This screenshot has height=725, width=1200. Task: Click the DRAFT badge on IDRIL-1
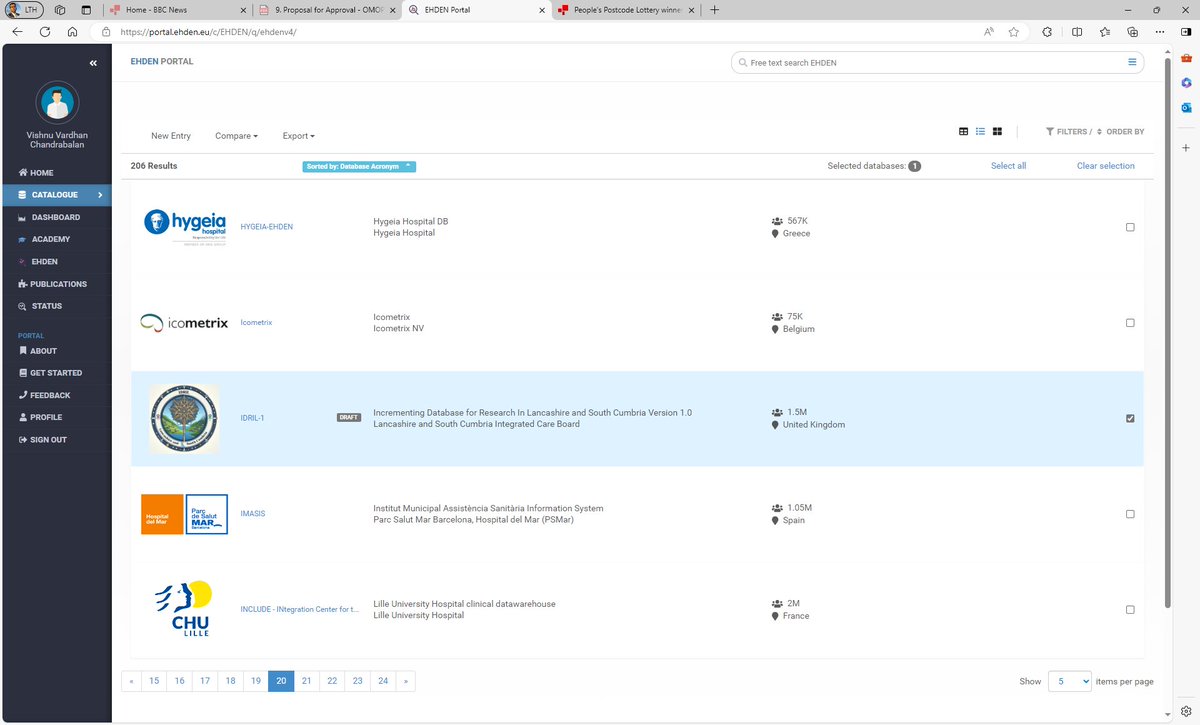[x=348, y=418]
